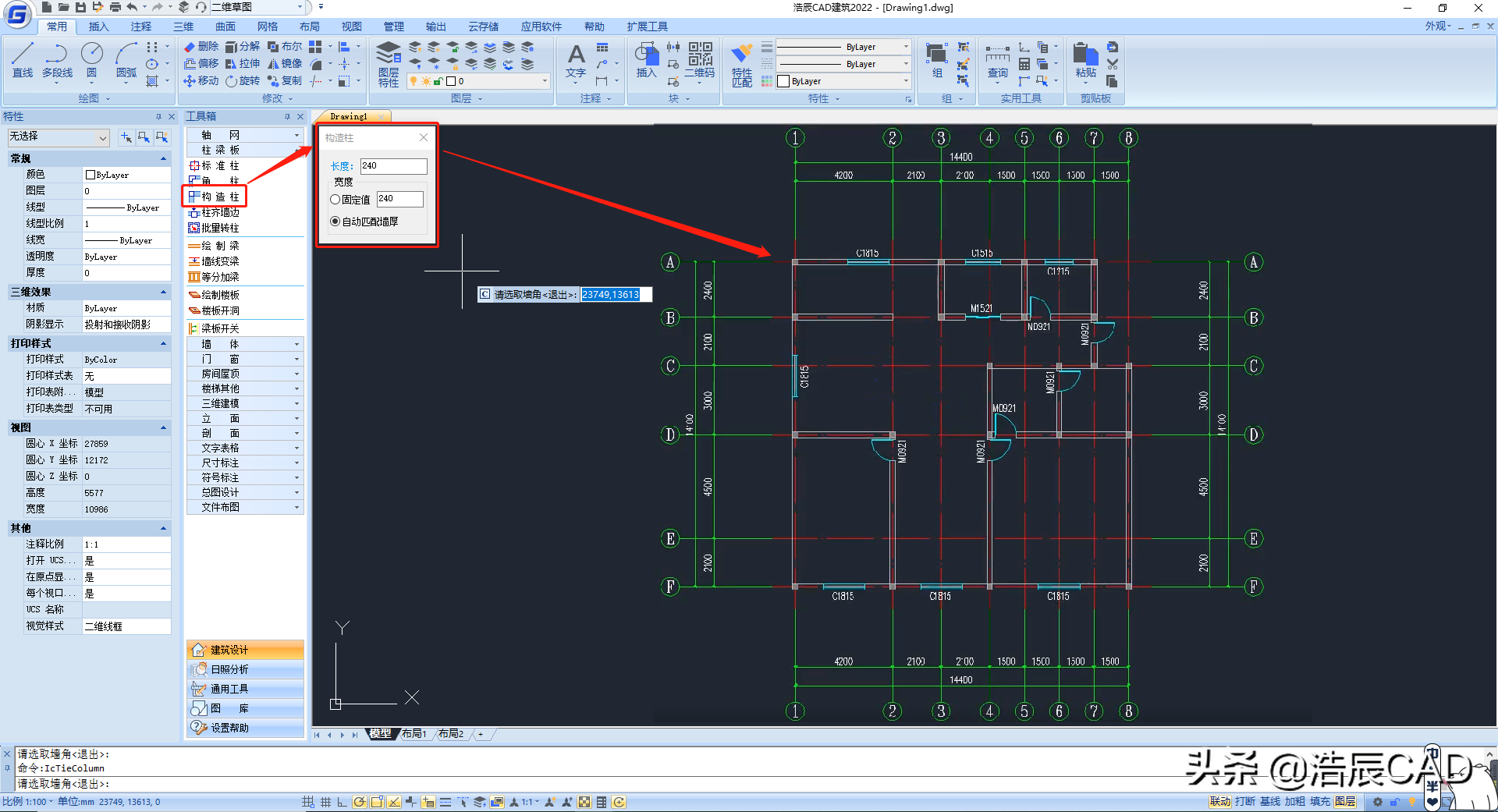Open the 云存储 ribbon tab
This screenshot has width=1498, height=812.
click(484, 27)
